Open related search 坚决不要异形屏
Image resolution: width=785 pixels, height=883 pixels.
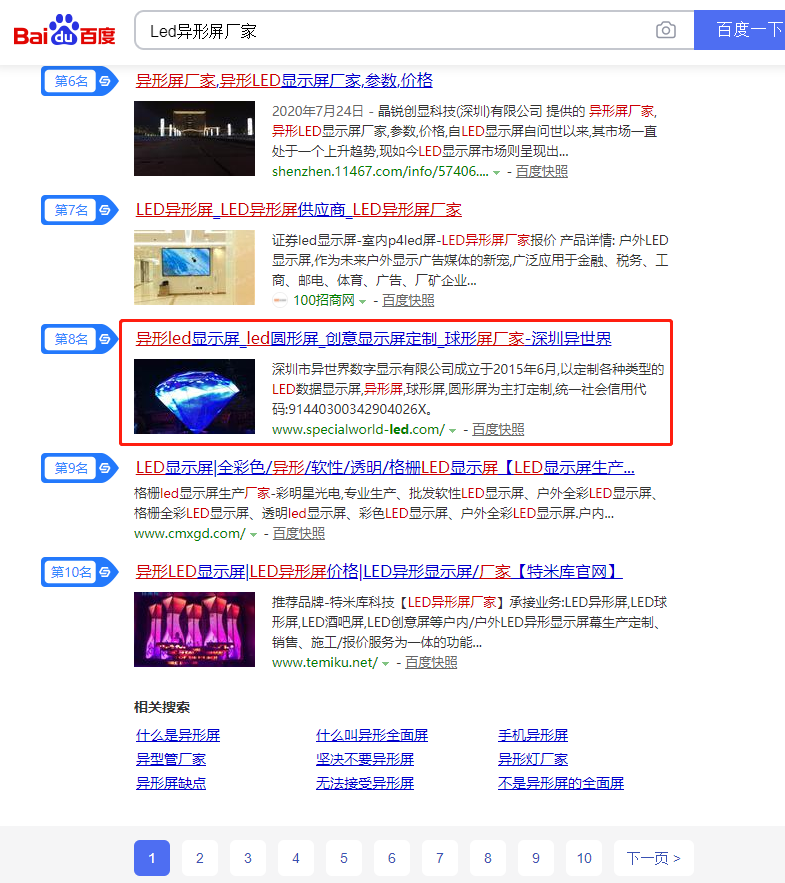[x=365, y=759]
